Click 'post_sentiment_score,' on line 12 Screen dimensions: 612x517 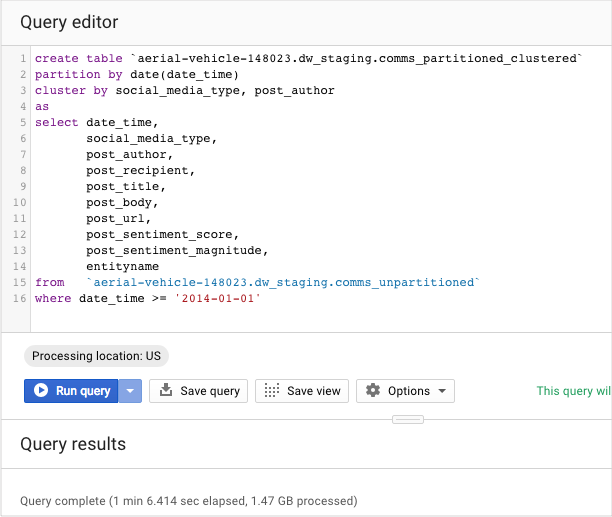pos(162,235)
